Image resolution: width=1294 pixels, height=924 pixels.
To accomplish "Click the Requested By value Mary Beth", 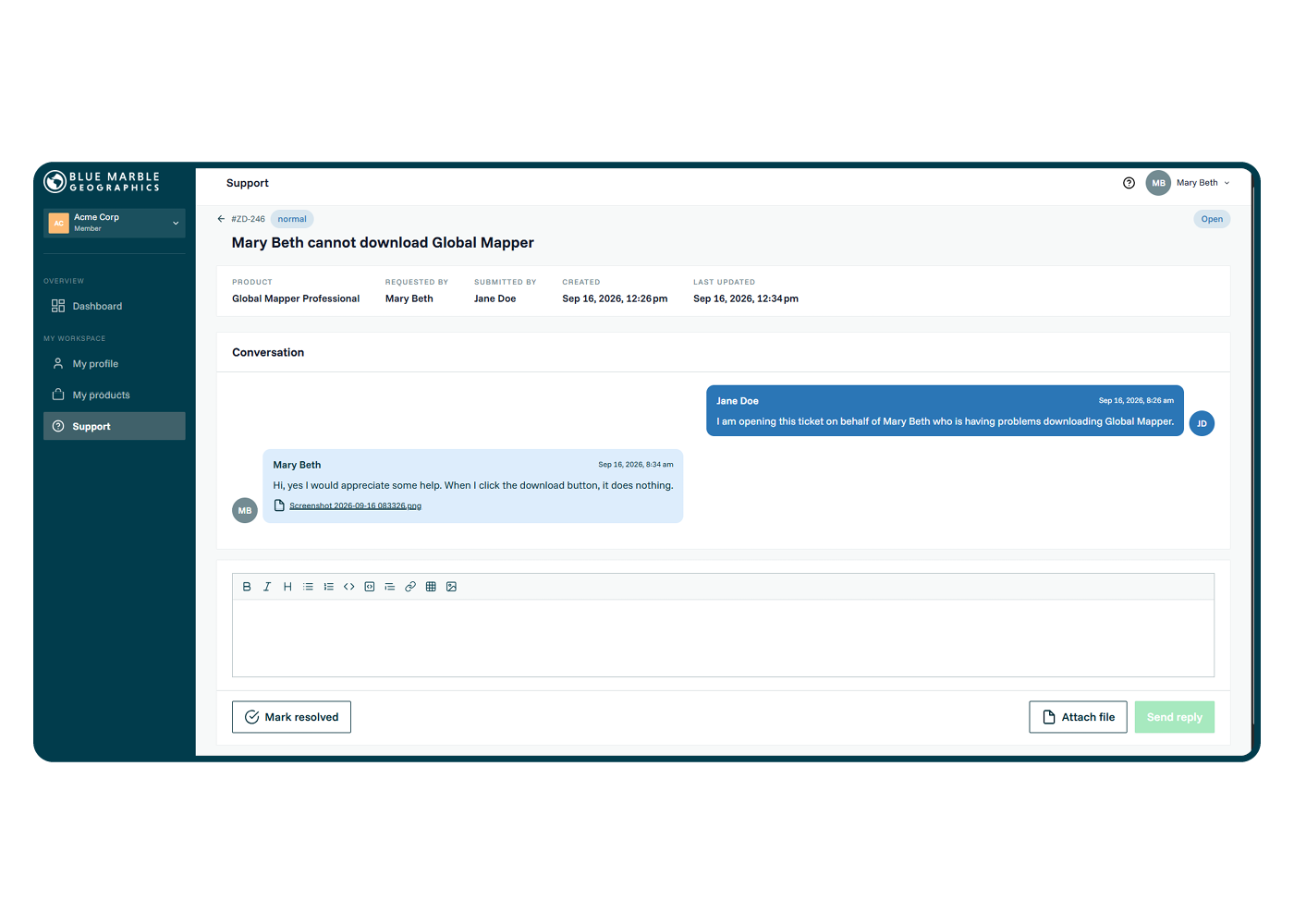I will pyautogui.click(x=409, y=298).
